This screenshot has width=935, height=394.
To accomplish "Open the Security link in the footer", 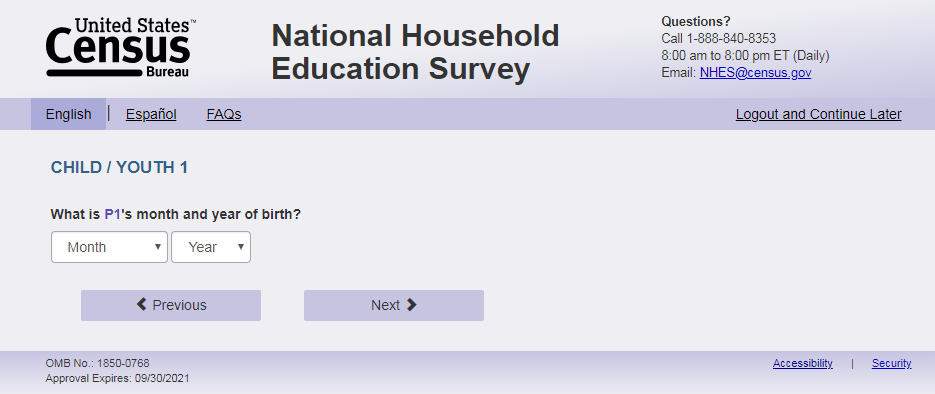I will (891, 363).
